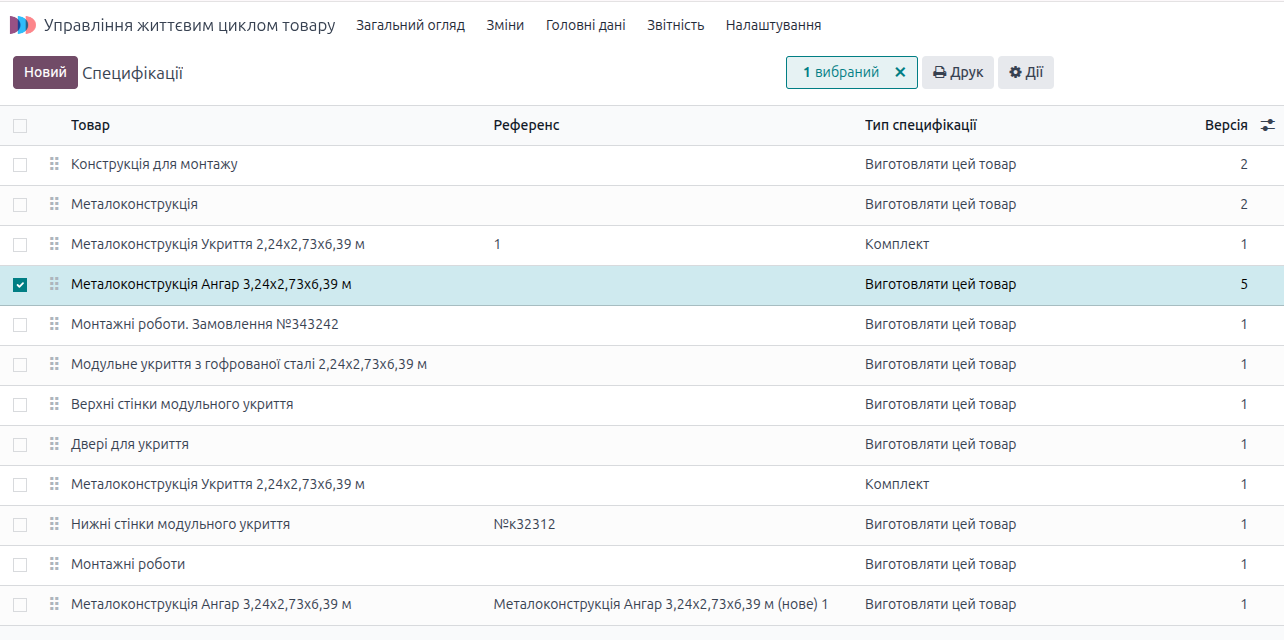Grab drag handle for Конструкція для монтажу row
1284x640 pixels.
[x=54, y=164]
